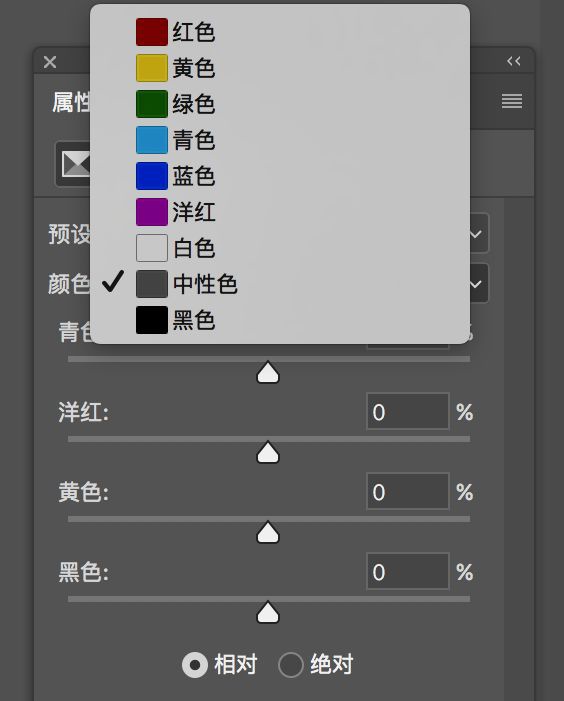Expand the 预设 preset dropdown arrow
Image resolution: width=564 pixels, height=701 pixels.
pyautogui.click(x=476, y=233)
